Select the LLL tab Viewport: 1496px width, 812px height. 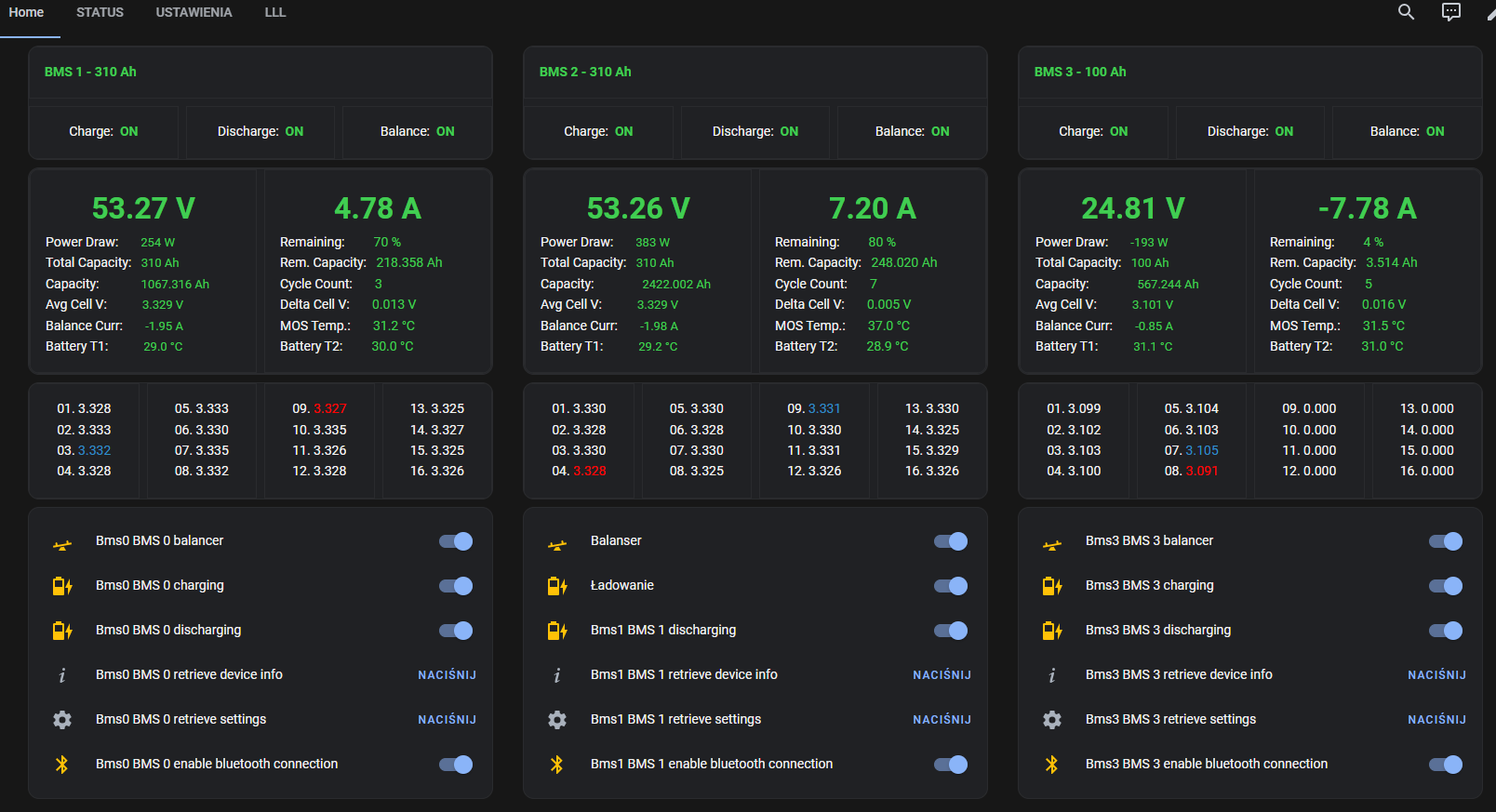point(275,12)
